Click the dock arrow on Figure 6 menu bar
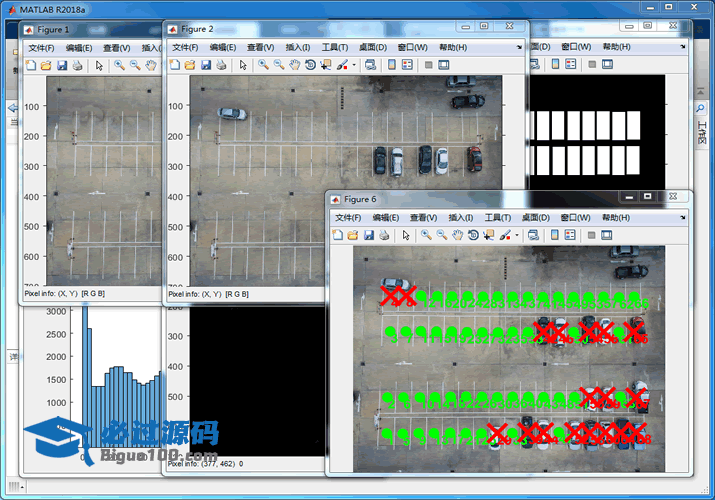This screenshot has height=500, width=715. click(x=682, y=217)
